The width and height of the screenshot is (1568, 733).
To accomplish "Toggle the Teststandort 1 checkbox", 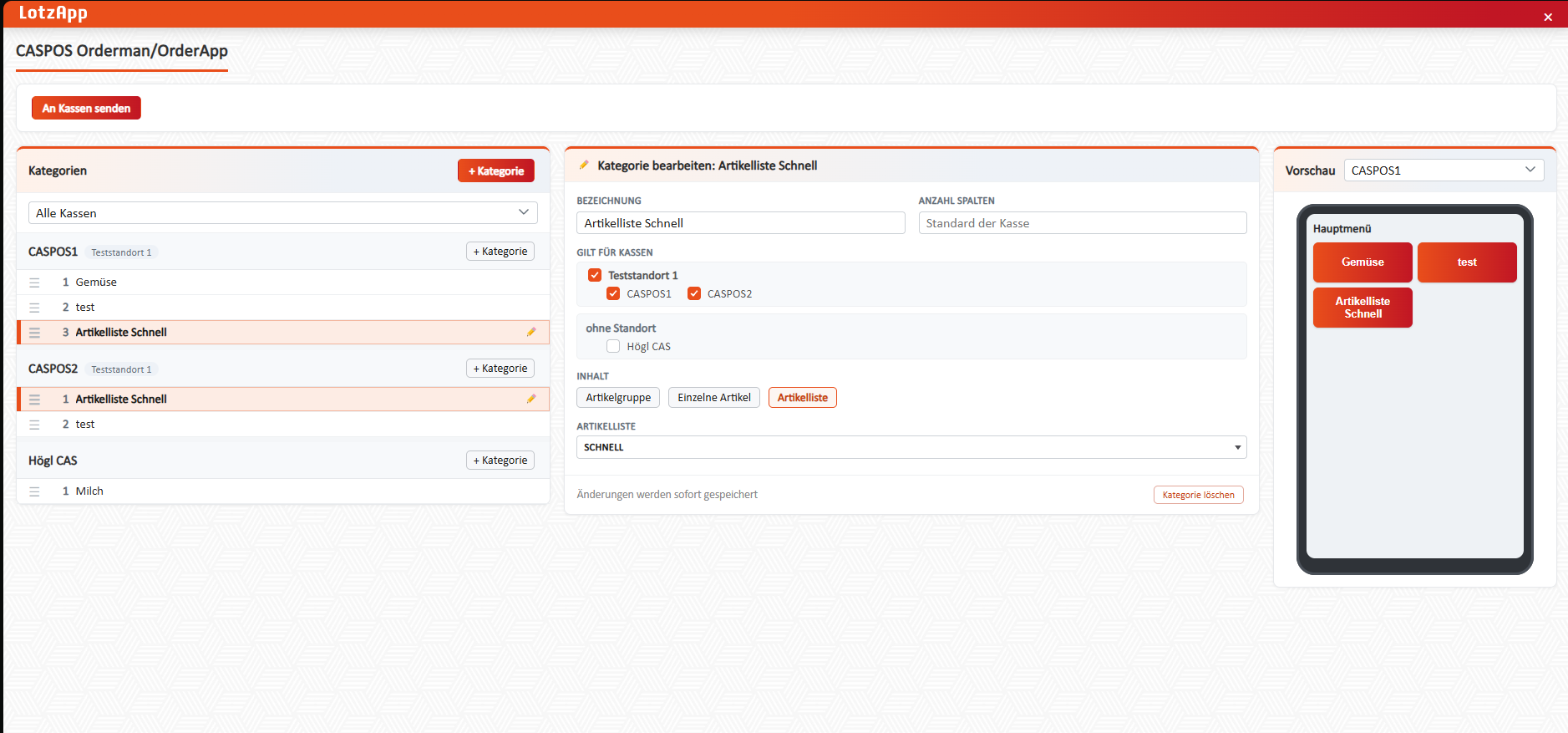I will [x=595, y=275].
